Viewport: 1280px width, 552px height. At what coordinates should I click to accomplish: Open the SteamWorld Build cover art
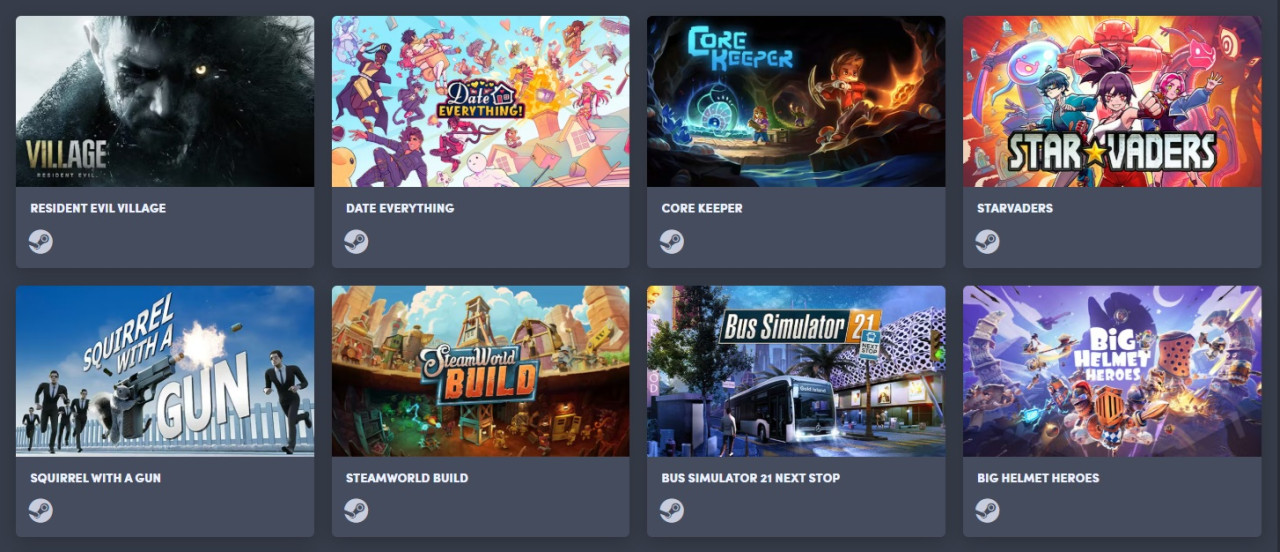point(481,371)
